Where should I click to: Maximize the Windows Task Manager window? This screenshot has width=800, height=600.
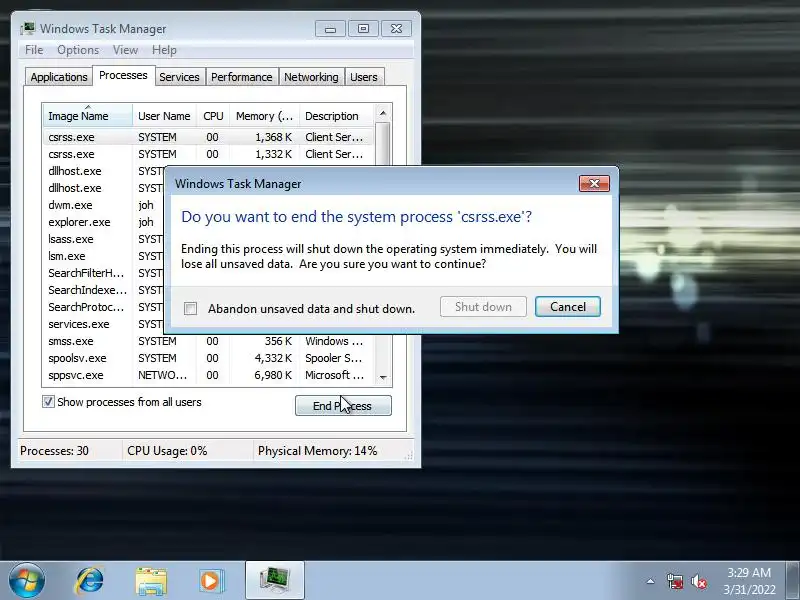[363, 29]
